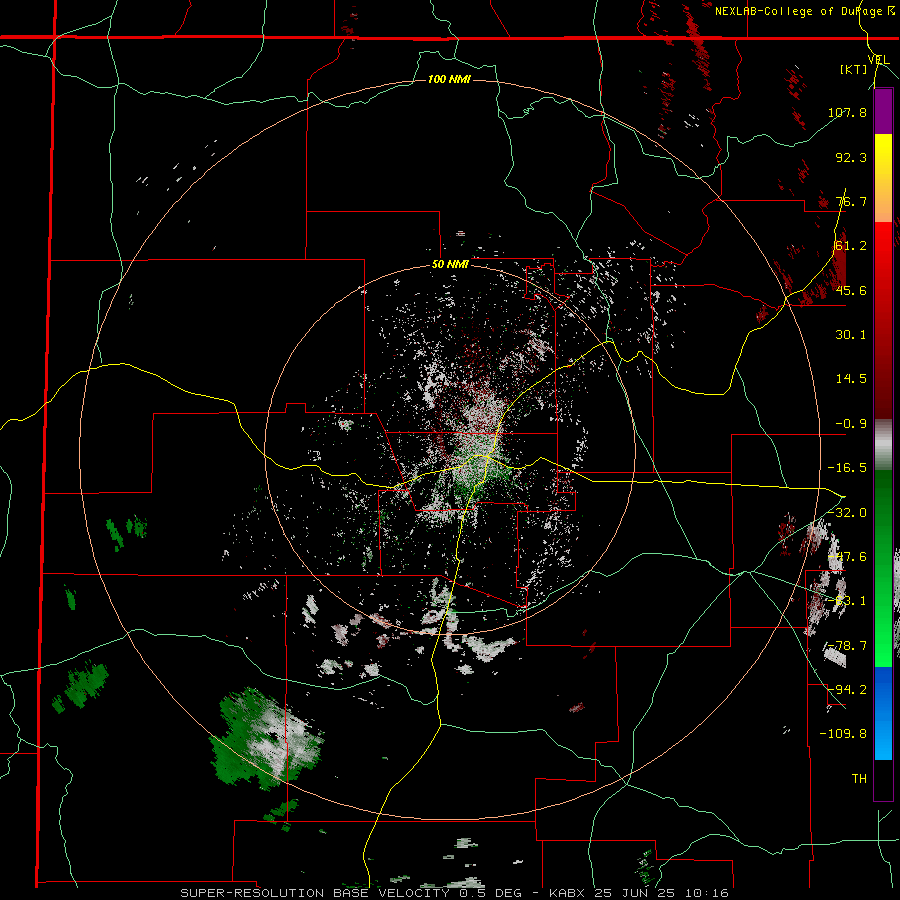Select the 76.7 legend value
Screen dimensions: 900x900
tap(851, 201)
